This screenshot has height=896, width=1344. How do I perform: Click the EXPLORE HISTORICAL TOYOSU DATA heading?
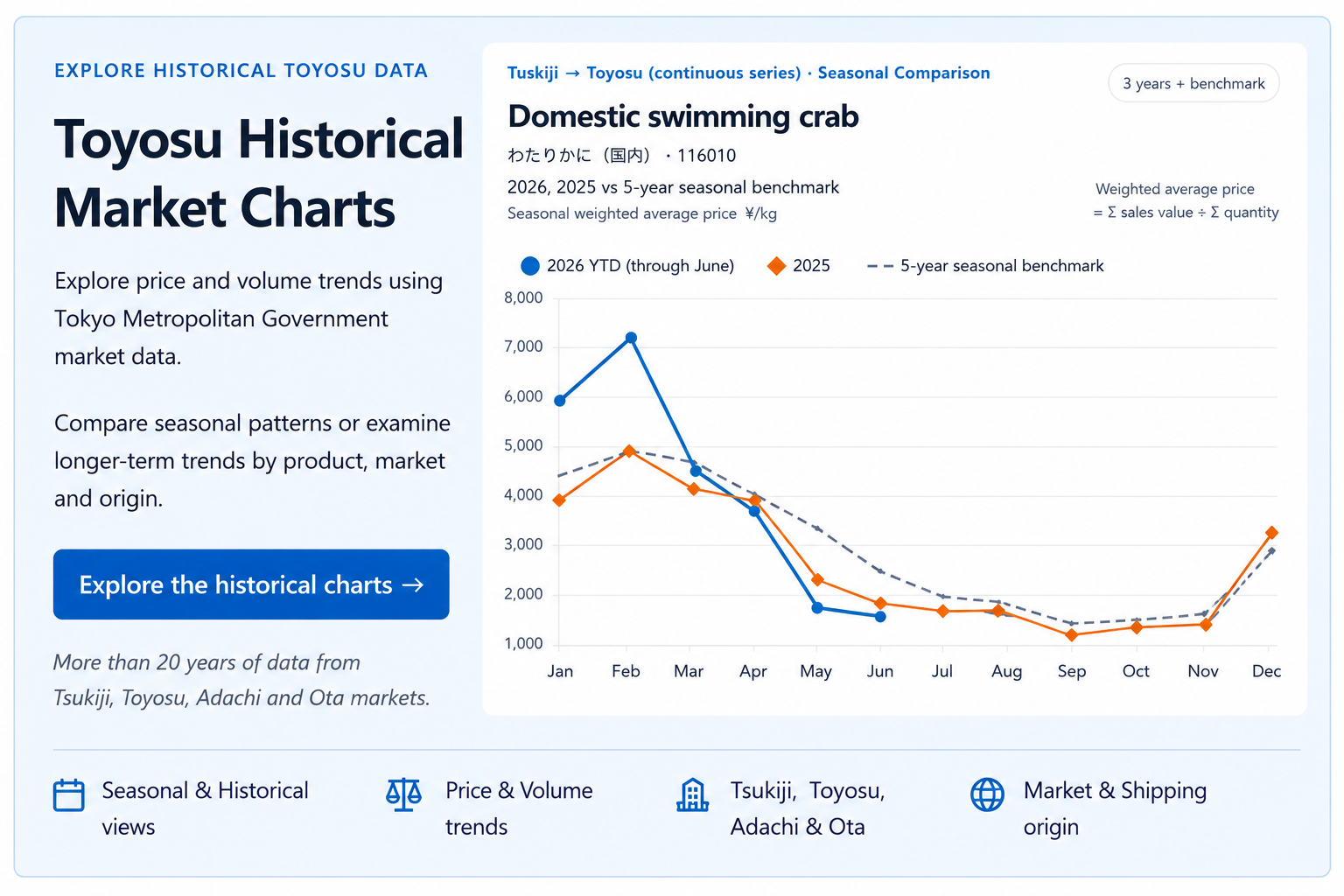point(241,71)
